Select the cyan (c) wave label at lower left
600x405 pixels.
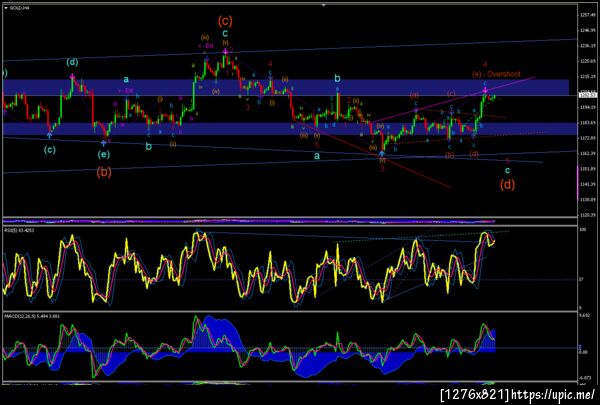pos(49,150)
